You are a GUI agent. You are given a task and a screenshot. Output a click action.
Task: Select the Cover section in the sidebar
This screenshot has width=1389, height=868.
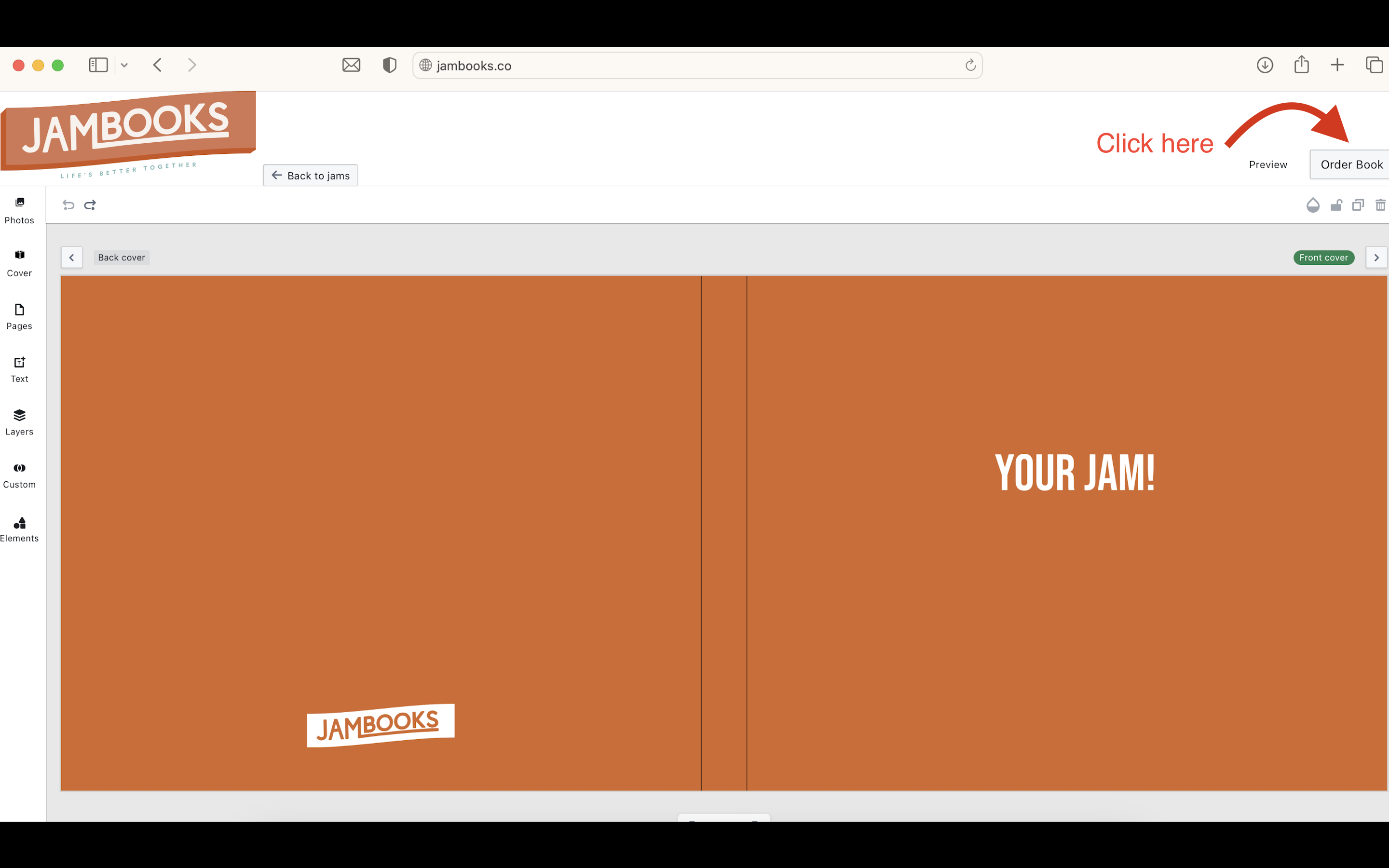point(19,262)
